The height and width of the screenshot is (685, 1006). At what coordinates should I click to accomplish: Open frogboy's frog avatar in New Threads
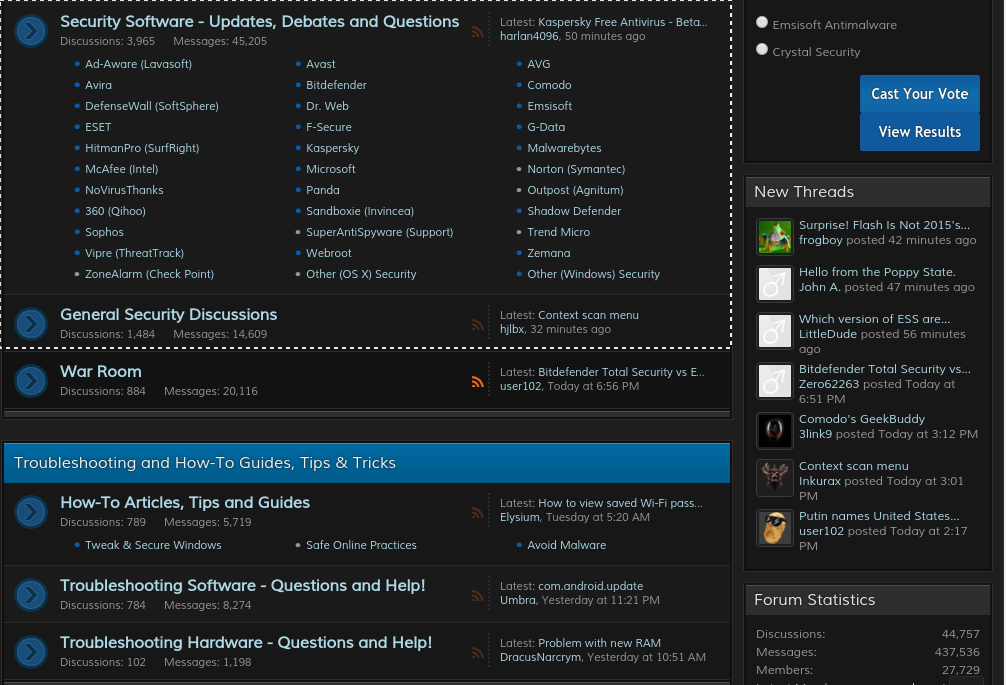click(774, 237)
